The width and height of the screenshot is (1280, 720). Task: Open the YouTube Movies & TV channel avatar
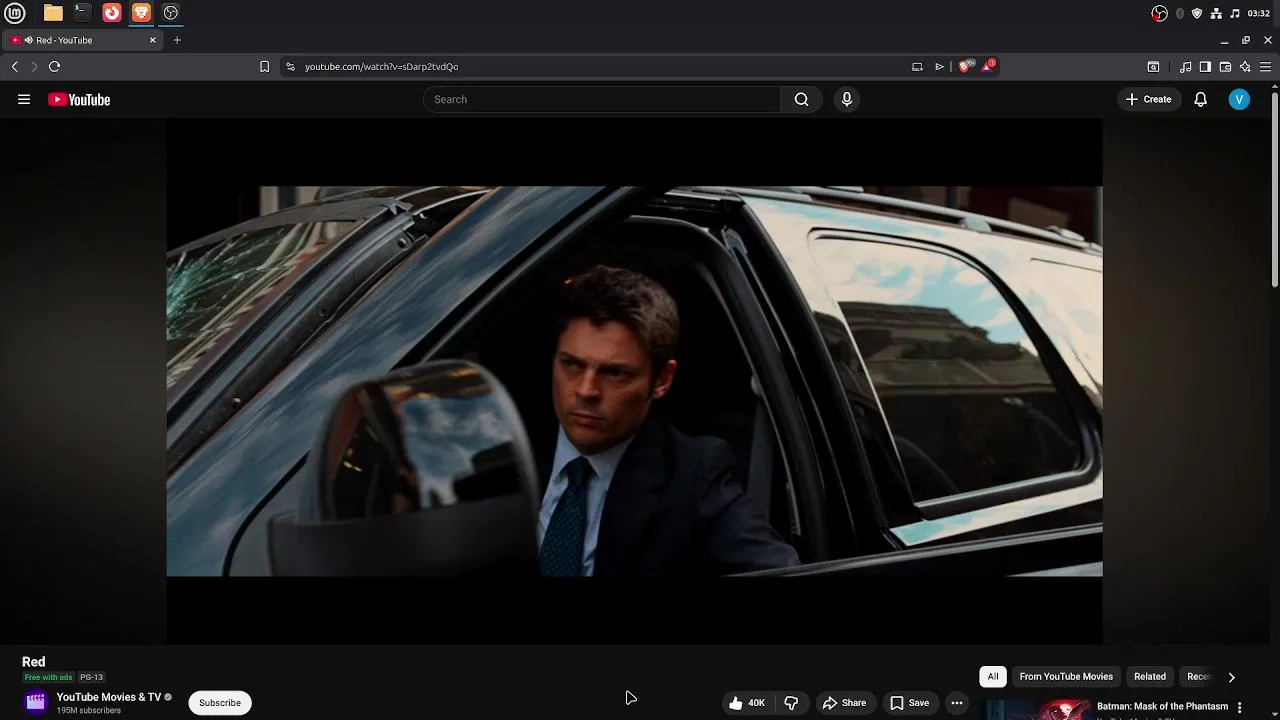[x=36, y=702]
